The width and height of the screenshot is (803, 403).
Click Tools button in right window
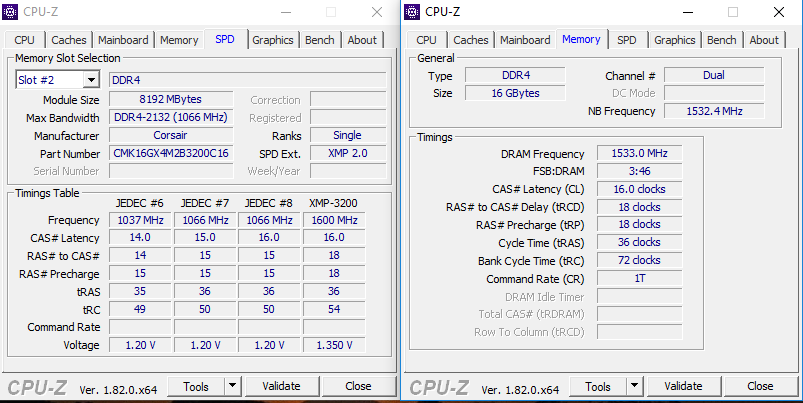coord(598,386)
